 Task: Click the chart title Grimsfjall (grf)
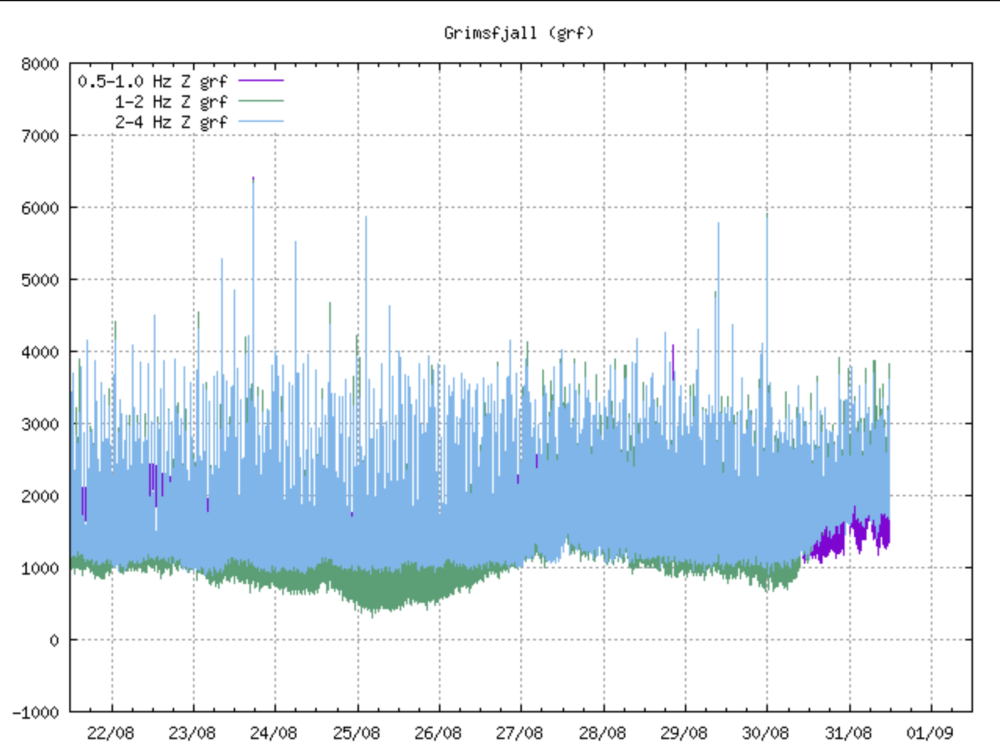tap(519, 33)
